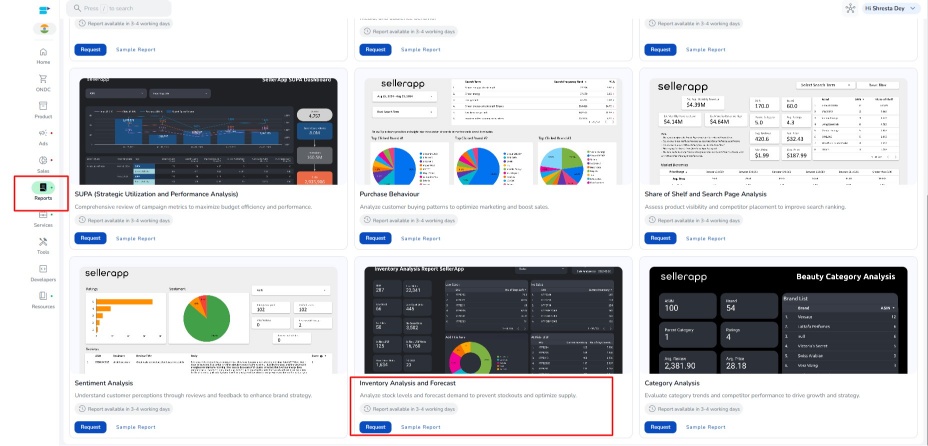Open the Inventory Analysis preview thumbnail

[493, 320]
